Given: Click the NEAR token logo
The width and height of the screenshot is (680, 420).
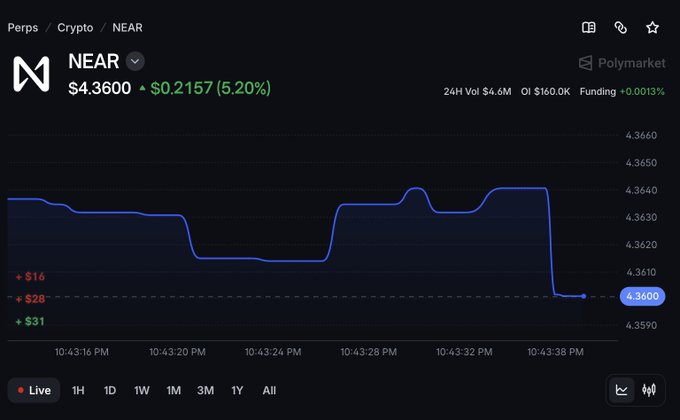Looking at the screenshot, I should [x=31, y=74].
